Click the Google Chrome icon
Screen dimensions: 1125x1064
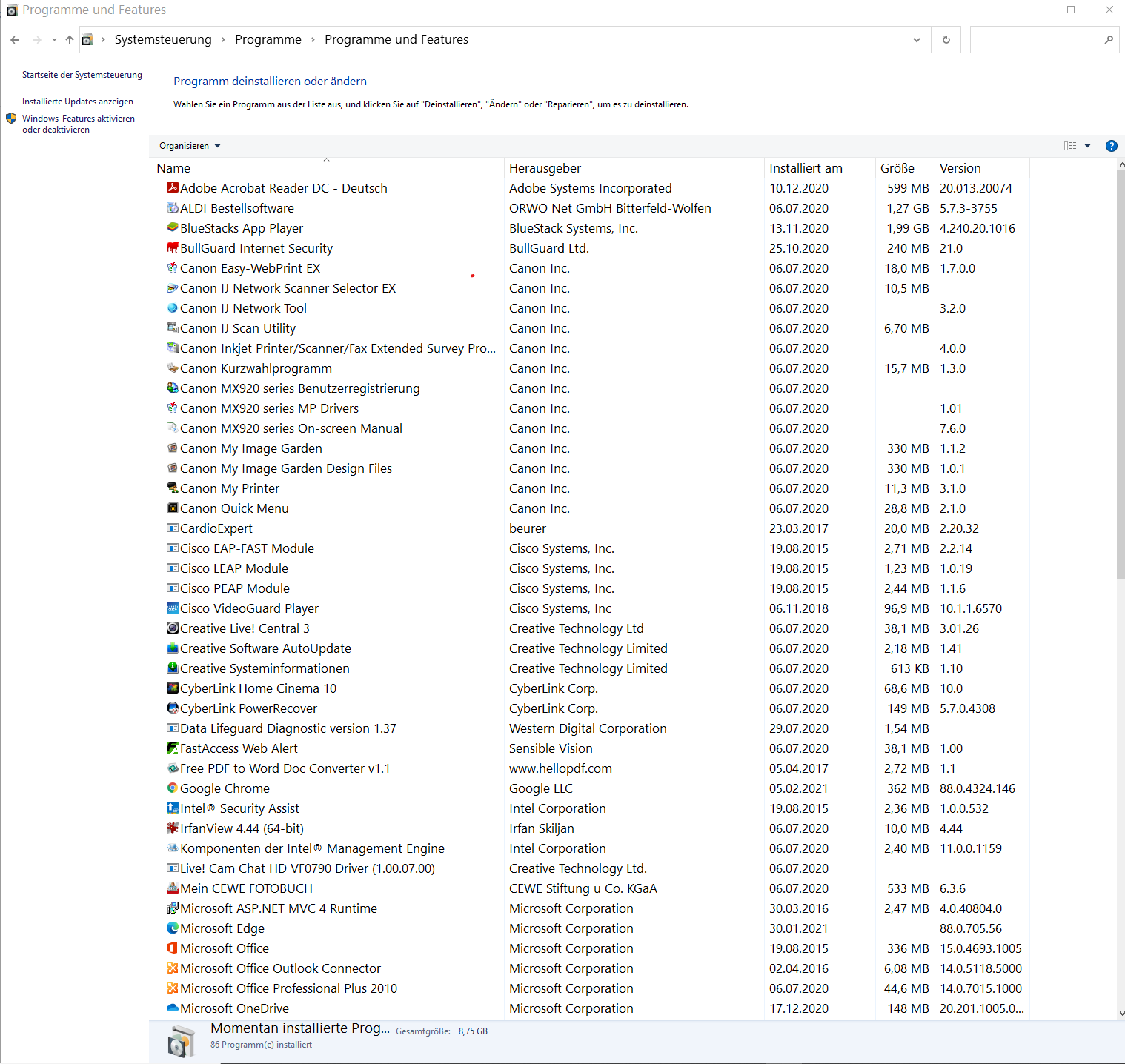[173, 788]
